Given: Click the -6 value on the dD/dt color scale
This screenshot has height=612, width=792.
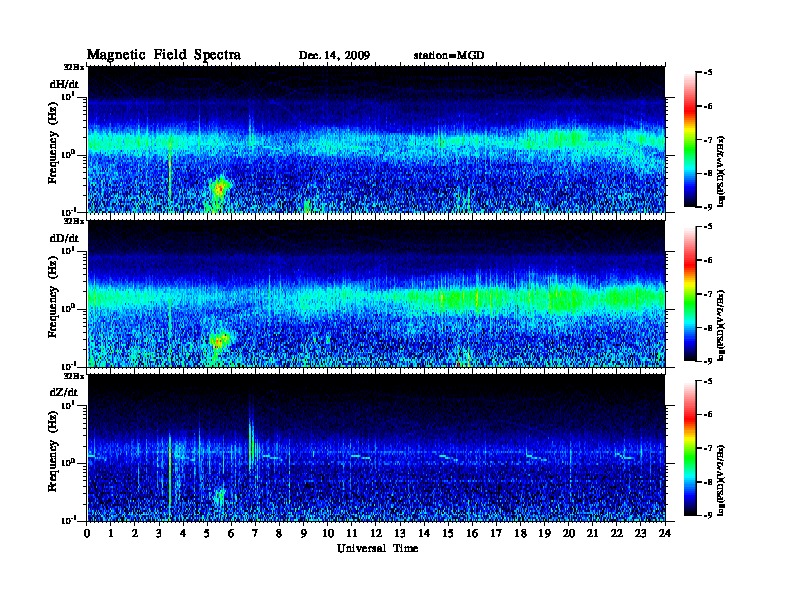Looking at the screenshot, I should (x=708, y=260).
